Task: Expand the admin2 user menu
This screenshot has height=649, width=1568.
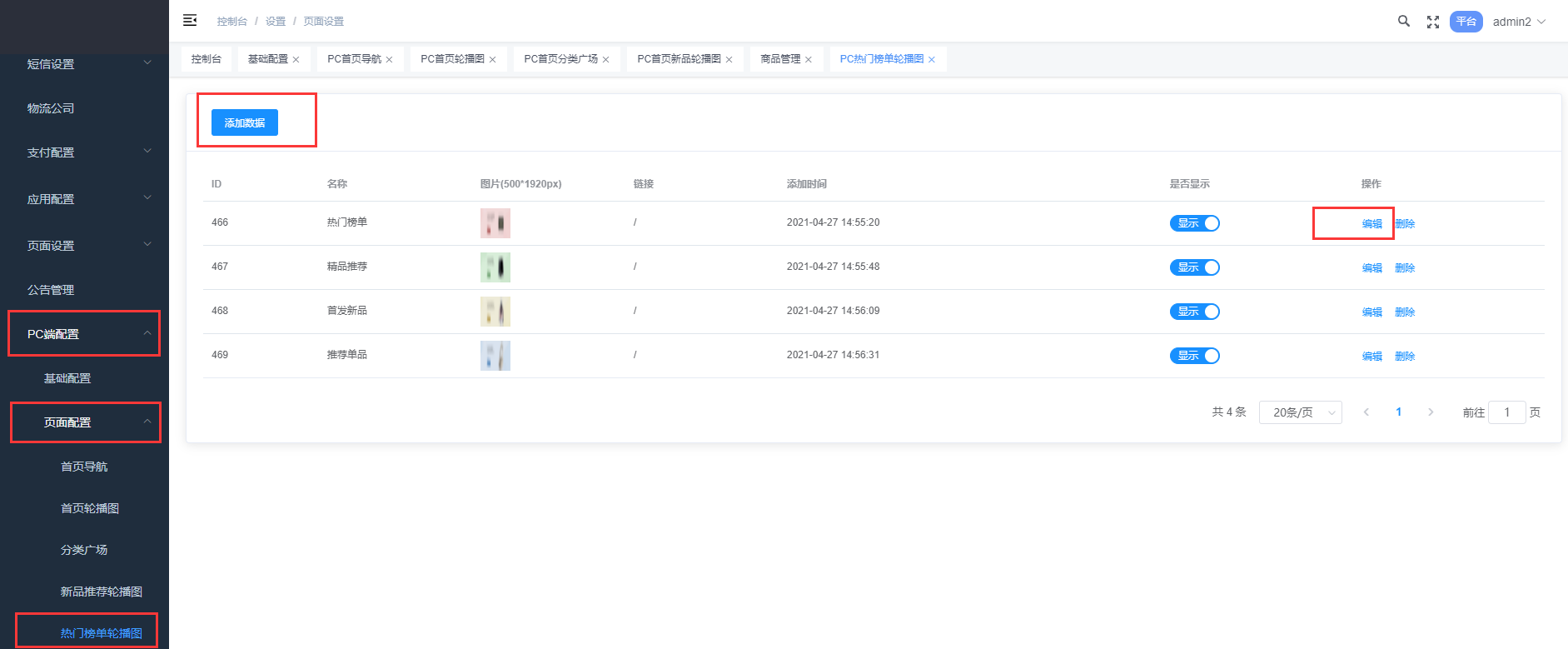Action: pyautogui.click(x=1518, y=22)
